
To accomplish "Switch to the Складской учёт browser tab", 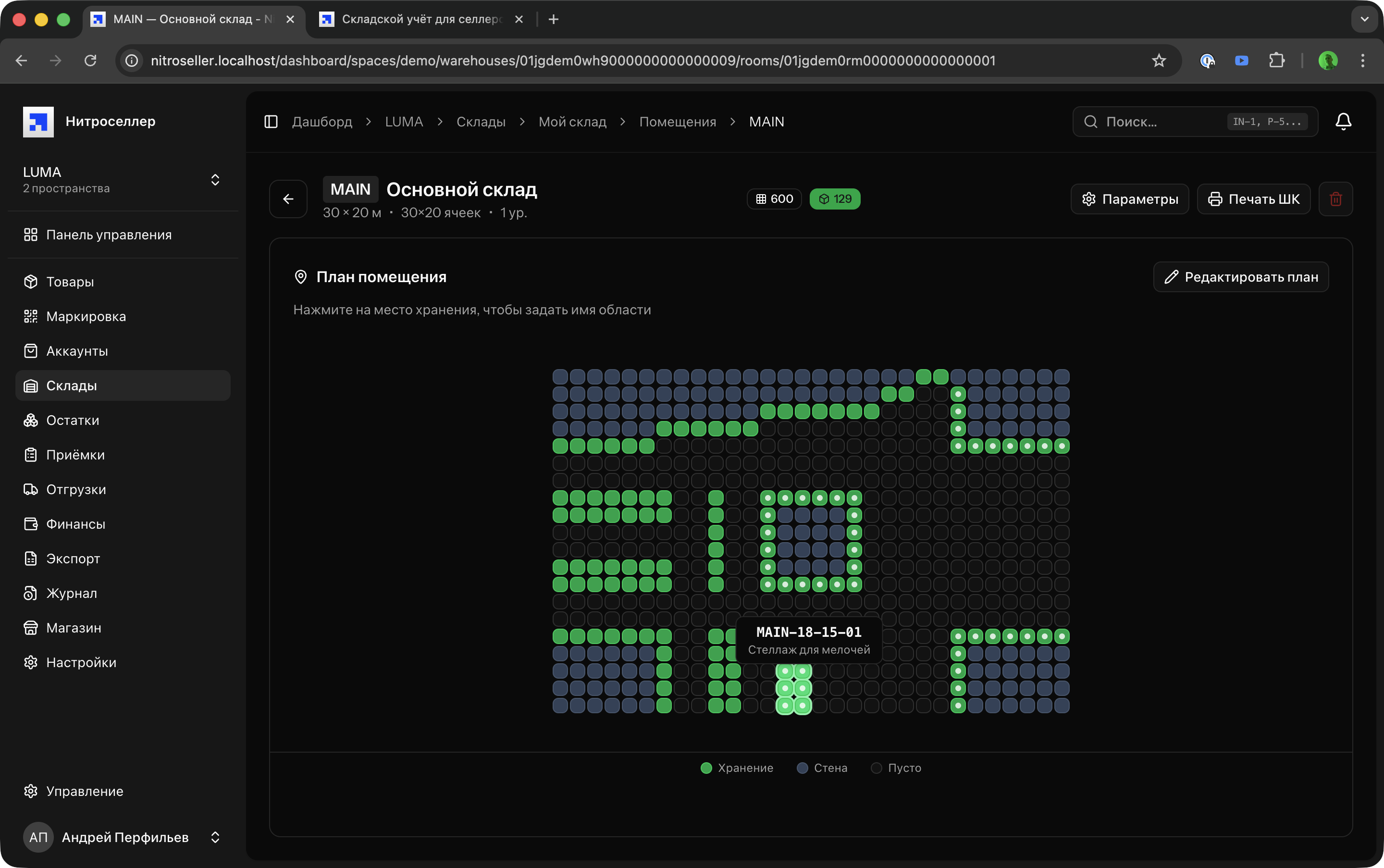I will pos(421,19).
